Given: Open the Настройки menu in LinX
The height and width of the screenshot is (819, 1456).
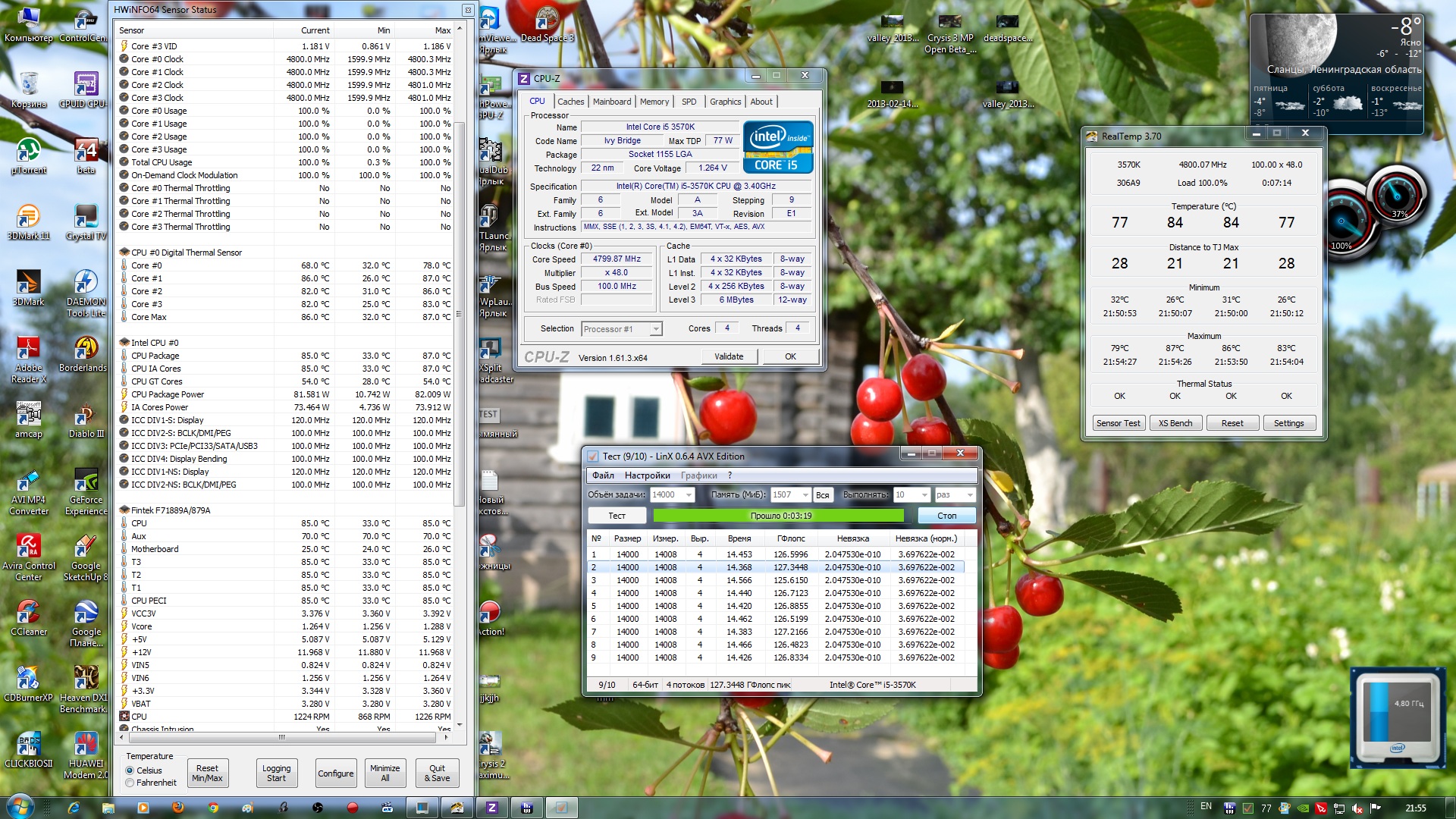Looking at the screenshot, I should pyautogui.click(x=647, y=475).
